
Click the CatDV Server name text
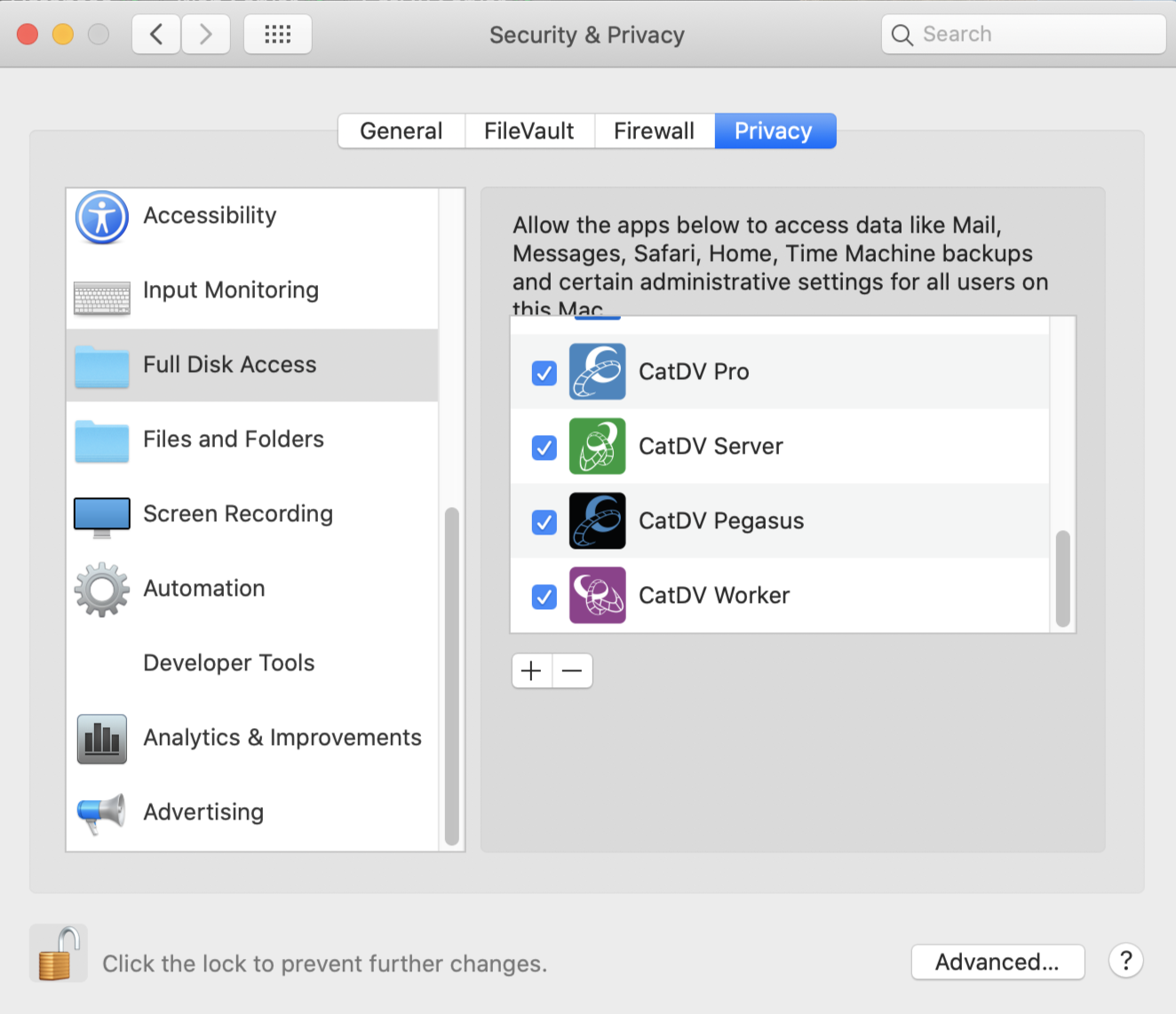pos(711,446)
